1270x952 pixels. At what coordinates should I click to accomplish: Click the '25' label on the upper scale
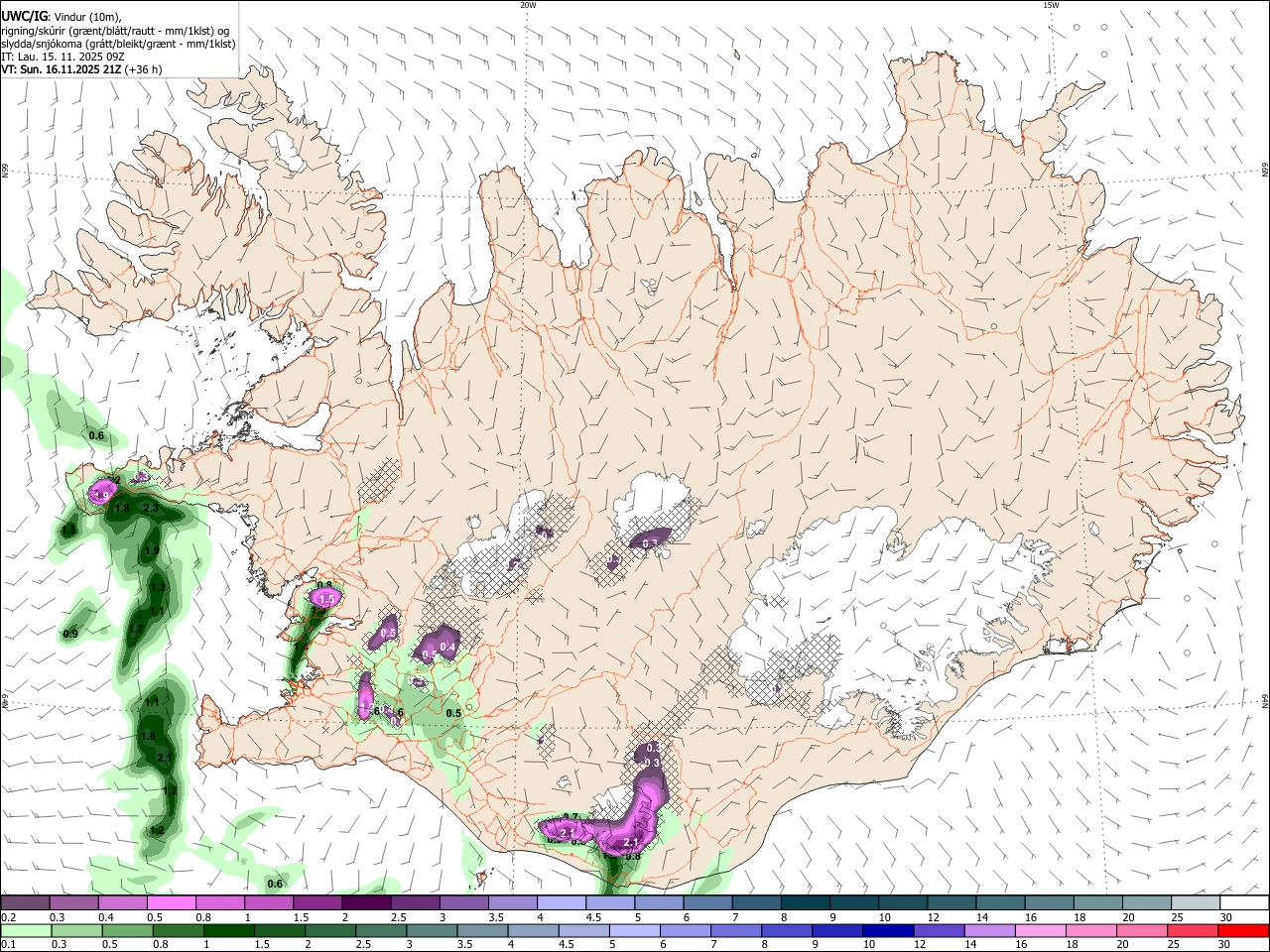[x=1177, y=917]
